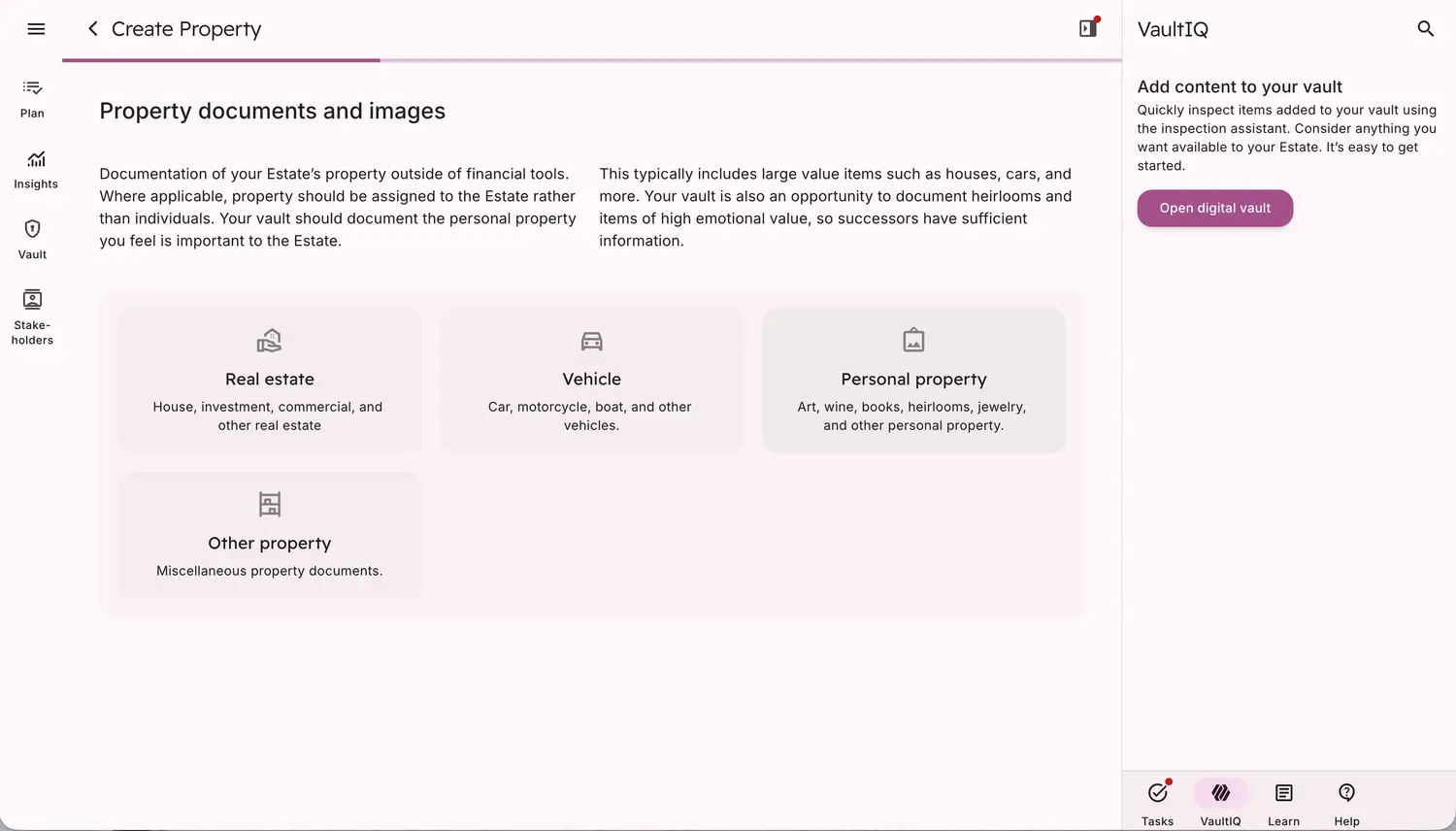Toggle the side panel icon in header
The height and width of the screenshot is (831, 1456).
[1088, 28]
